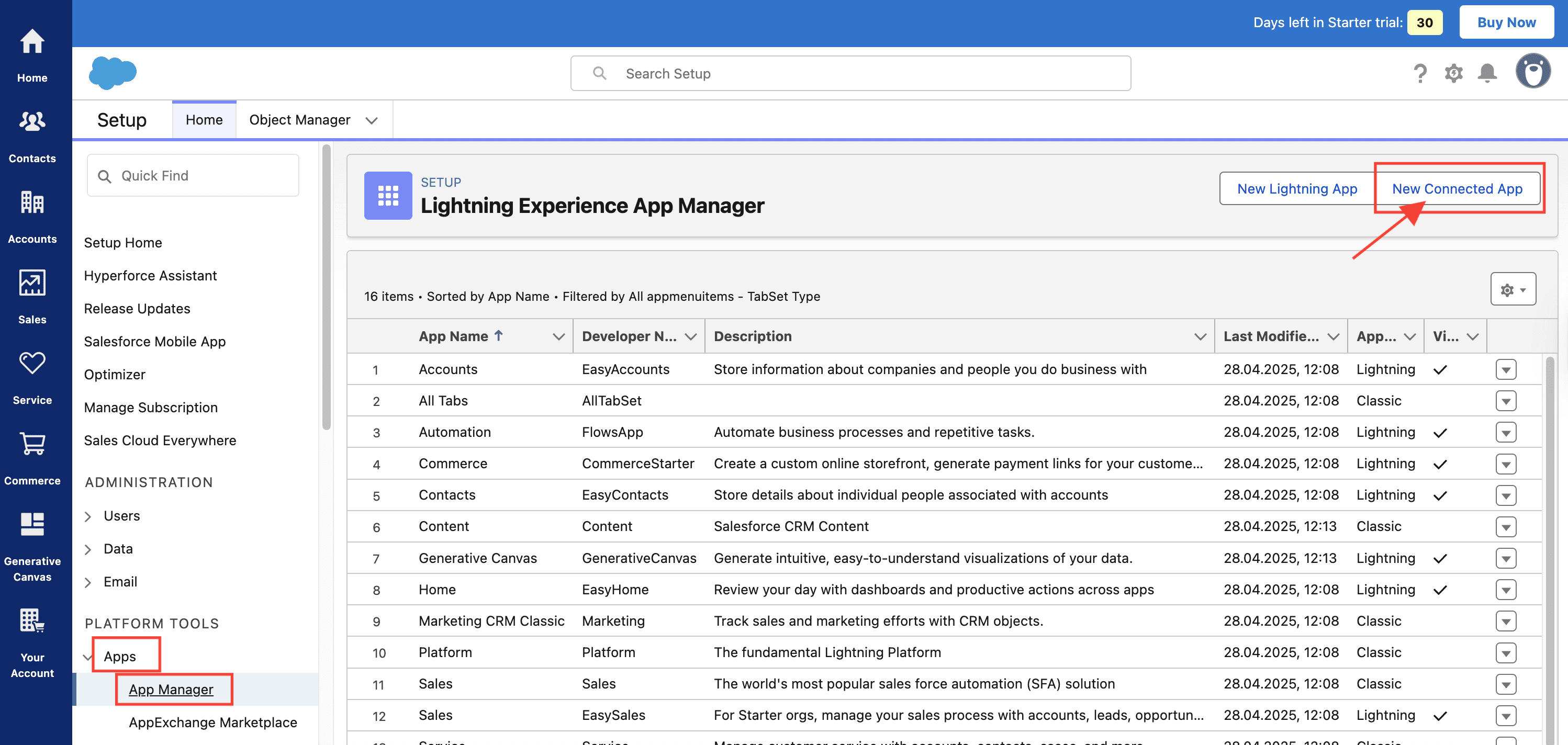
Task: Sort by the App Name column header
Action: [453, 336]
